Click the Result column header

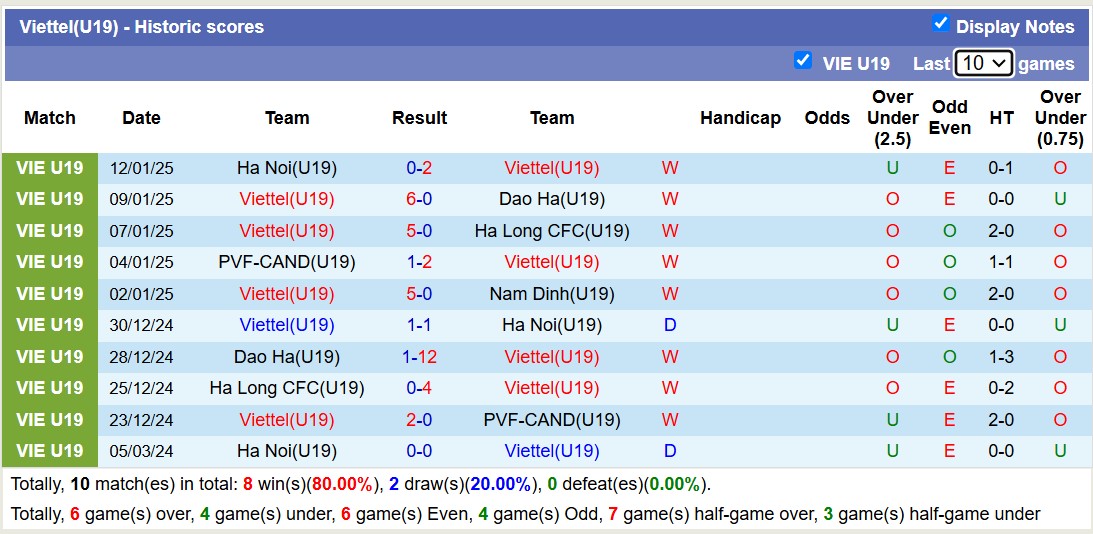click(419, 118)
